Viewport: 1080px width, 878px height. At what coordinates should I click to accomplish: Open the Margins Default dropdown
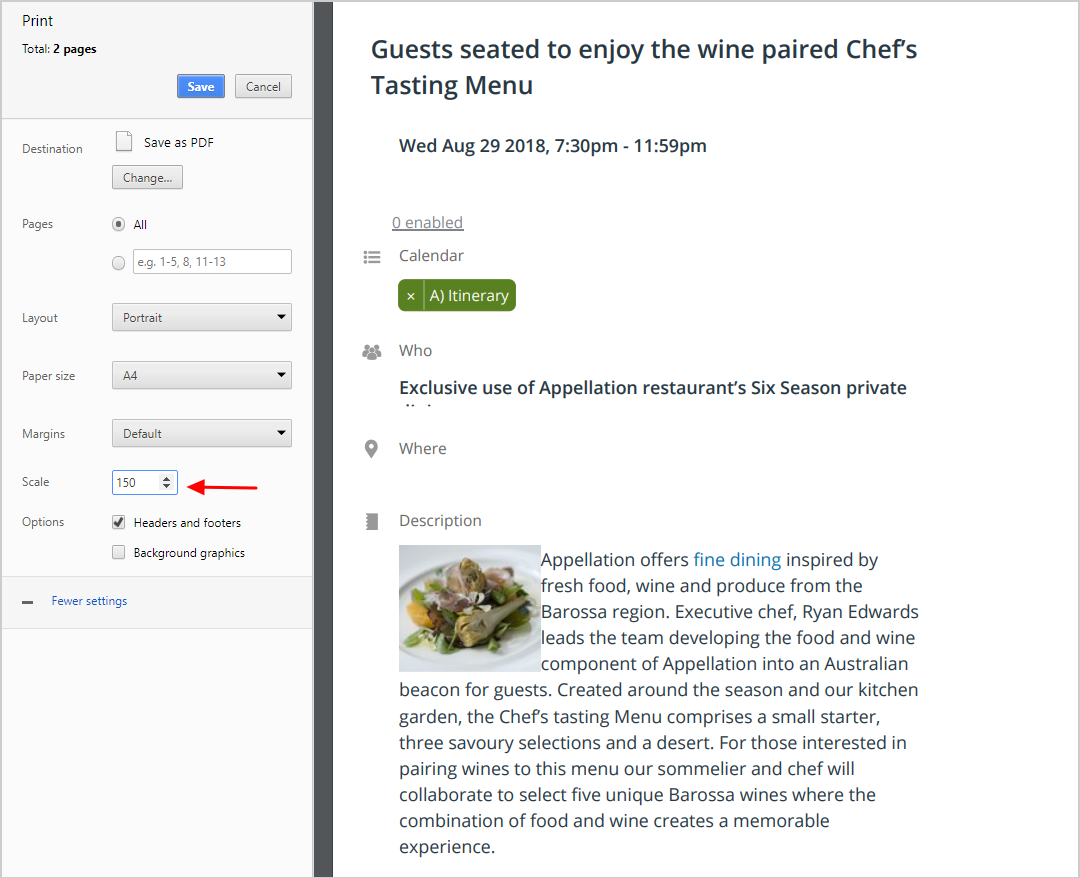coord(202,433)
